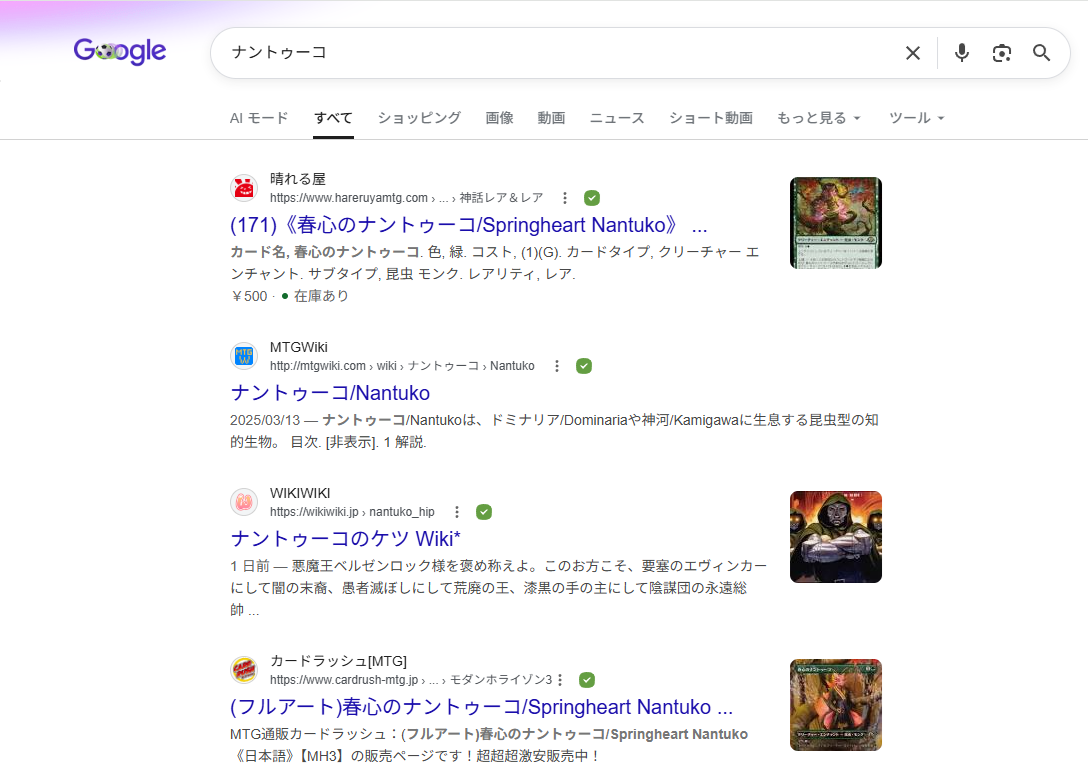This screenshot has width=1088, height=783.
Task: Open the full-art card thumbnail for カードラッシュ
Action: [835, 705]
